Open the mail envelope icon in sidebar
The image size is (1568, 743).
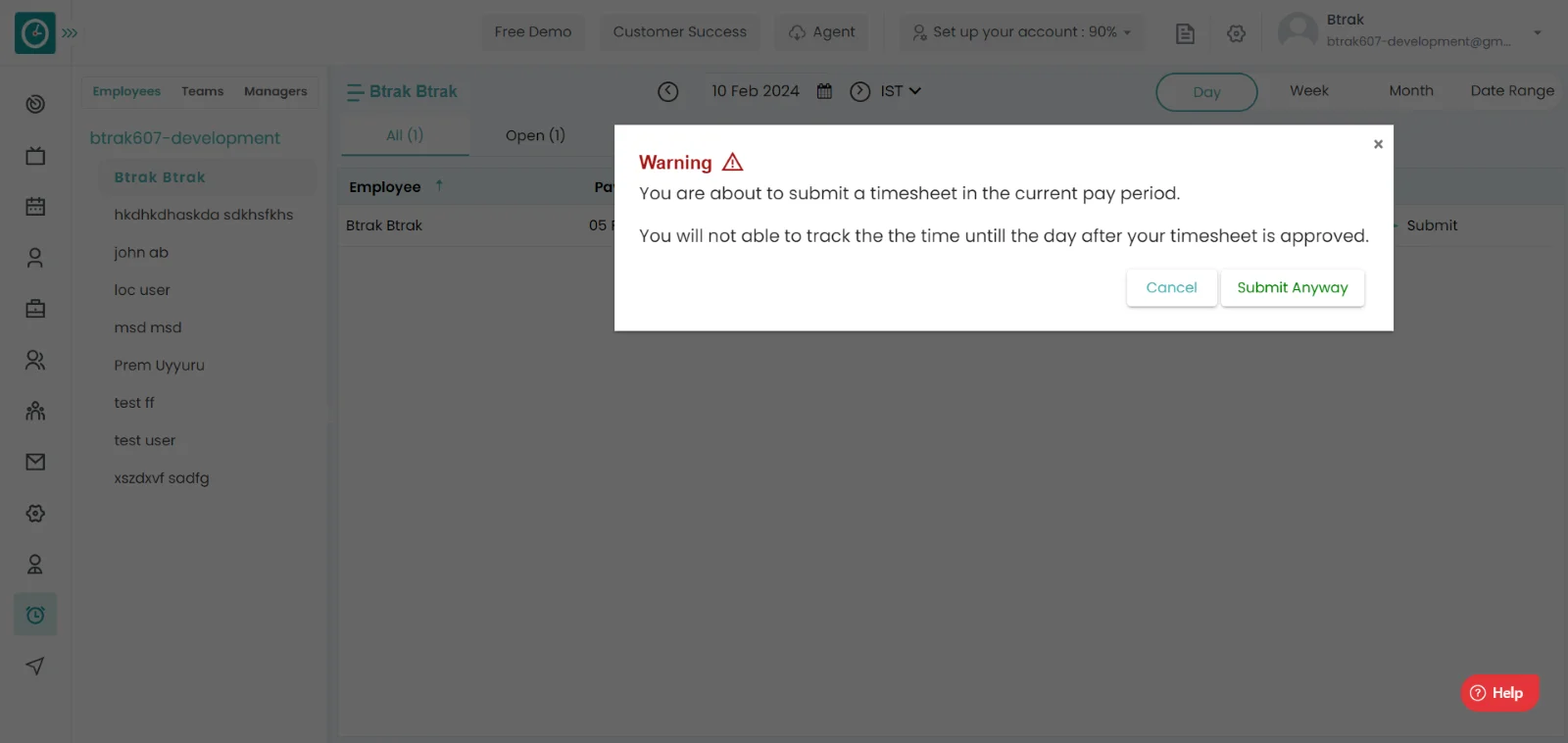pyautogui.click(x=35, y=462)
